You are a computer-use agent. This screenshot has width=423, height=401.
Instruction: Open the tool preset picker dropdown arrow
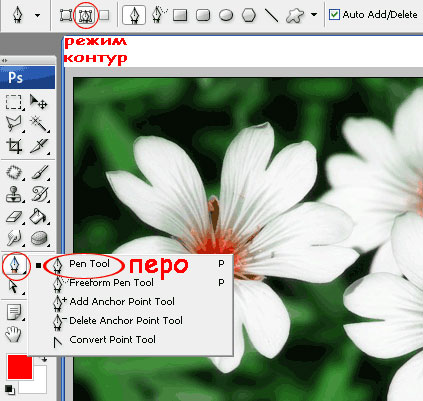pos(37,15)
